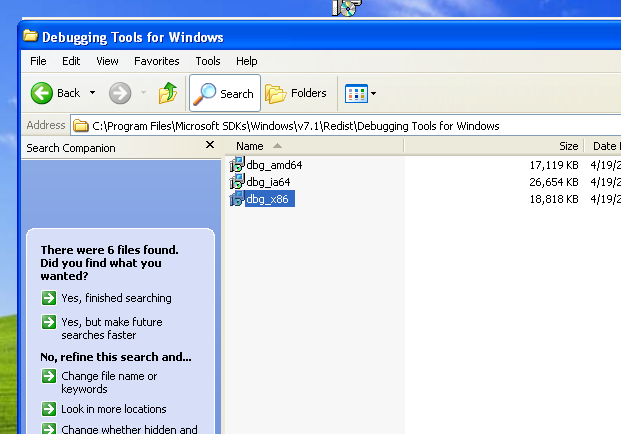Click the dbg_amd64 file name
Image resolution: width=621 pixels, height=434 pixels.
point(274,165)
